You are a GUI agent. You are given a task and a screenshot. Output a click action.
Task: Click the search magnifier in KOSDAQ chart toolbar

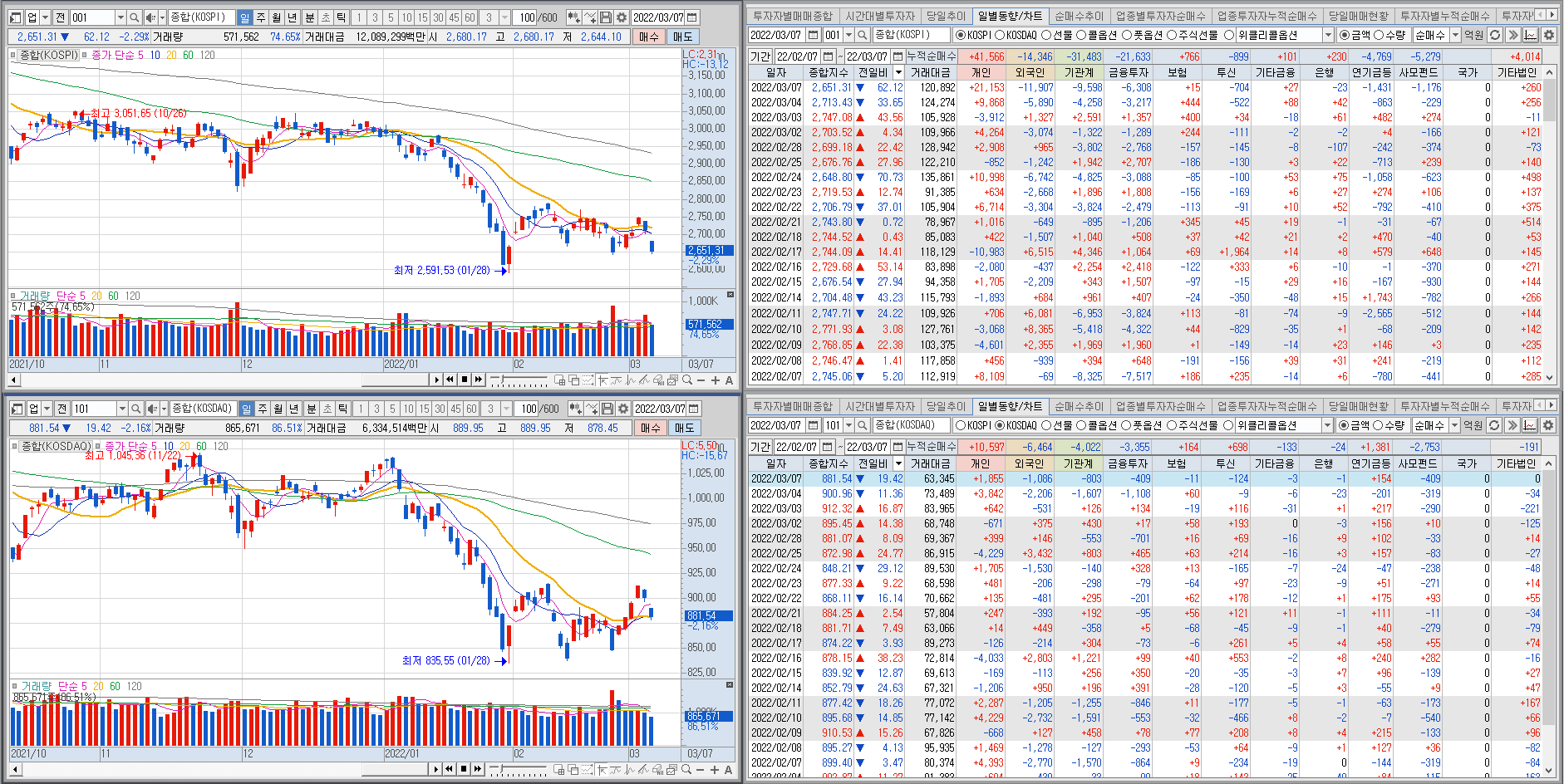(136, 409)
